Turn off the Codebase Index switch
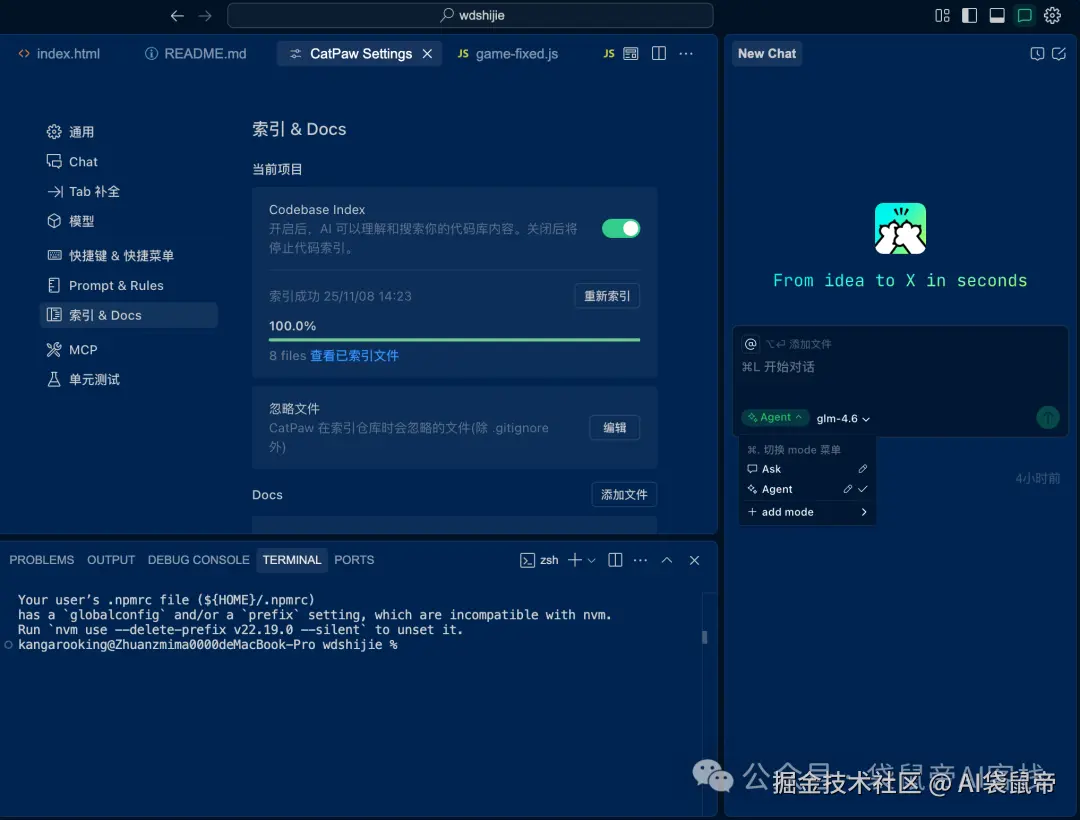The image size is (1080, 820). coord(621,229)
